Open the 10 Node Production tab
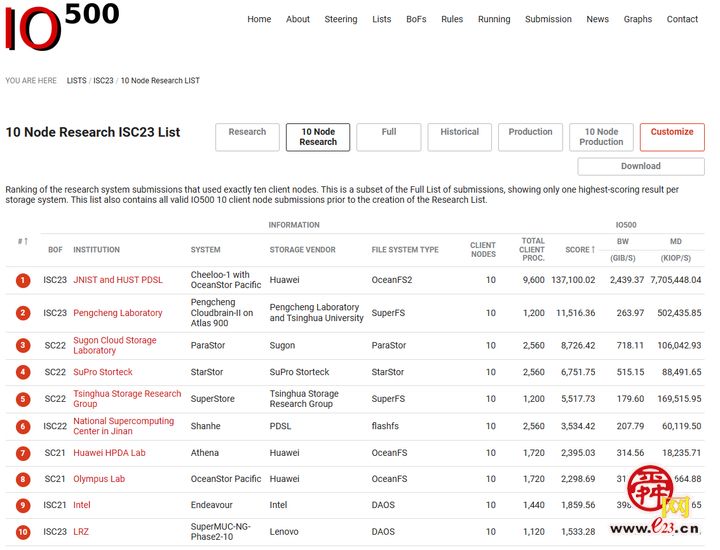This screenshot has width=720, height=550. pos(601,137)
